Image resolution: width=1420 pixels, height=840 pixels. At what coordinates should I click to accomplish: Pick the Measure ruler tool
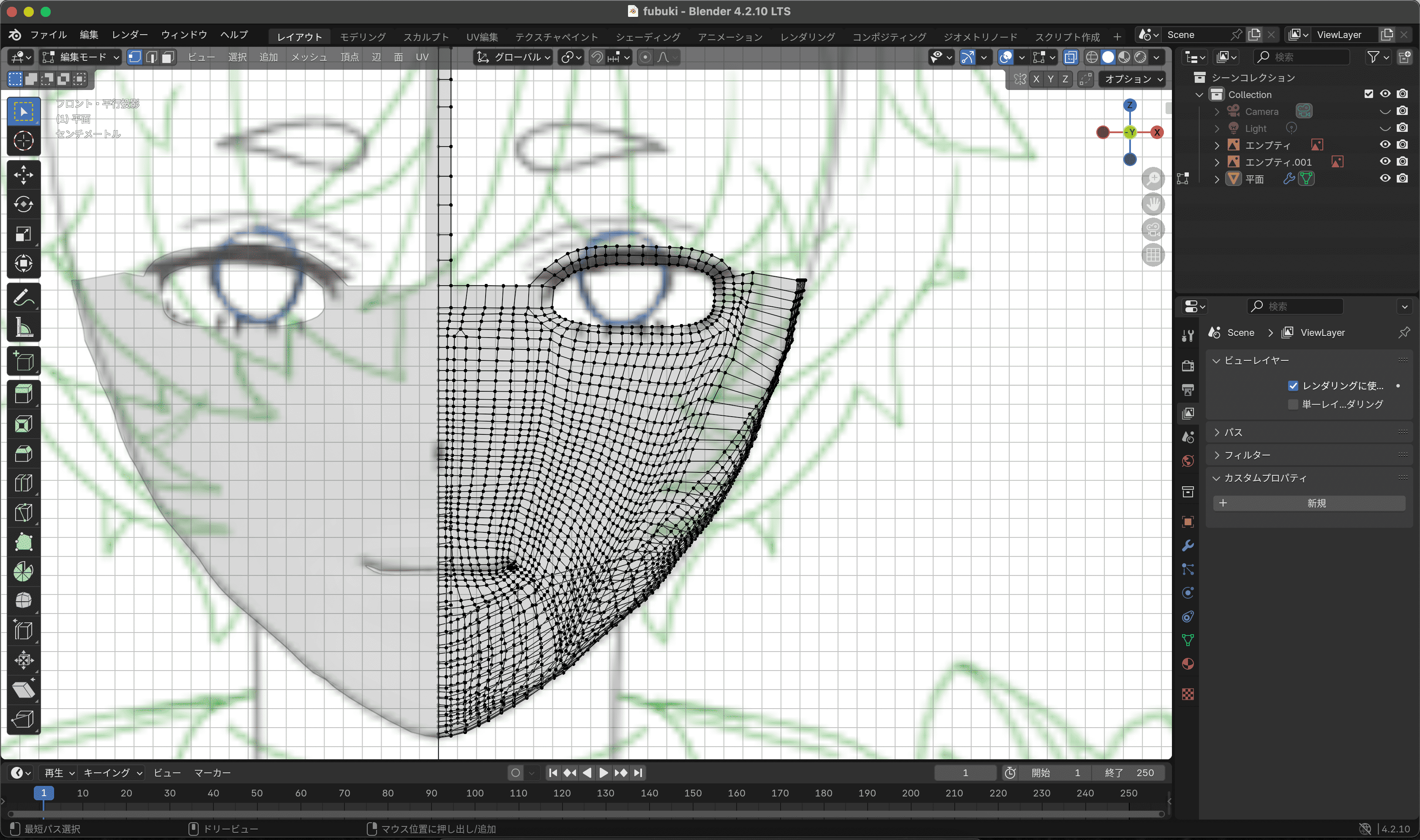pyautogui.click(x=23, y=327)
